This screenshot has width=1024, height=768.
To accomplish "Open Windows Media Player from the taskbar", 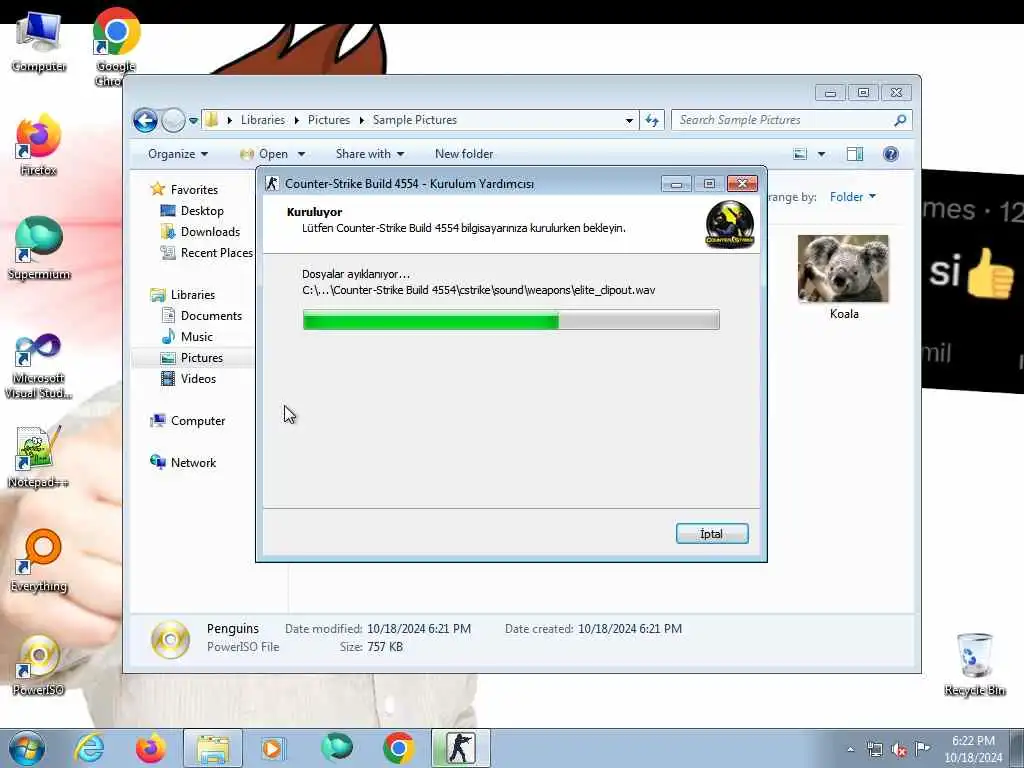I will tap(273, 748).
